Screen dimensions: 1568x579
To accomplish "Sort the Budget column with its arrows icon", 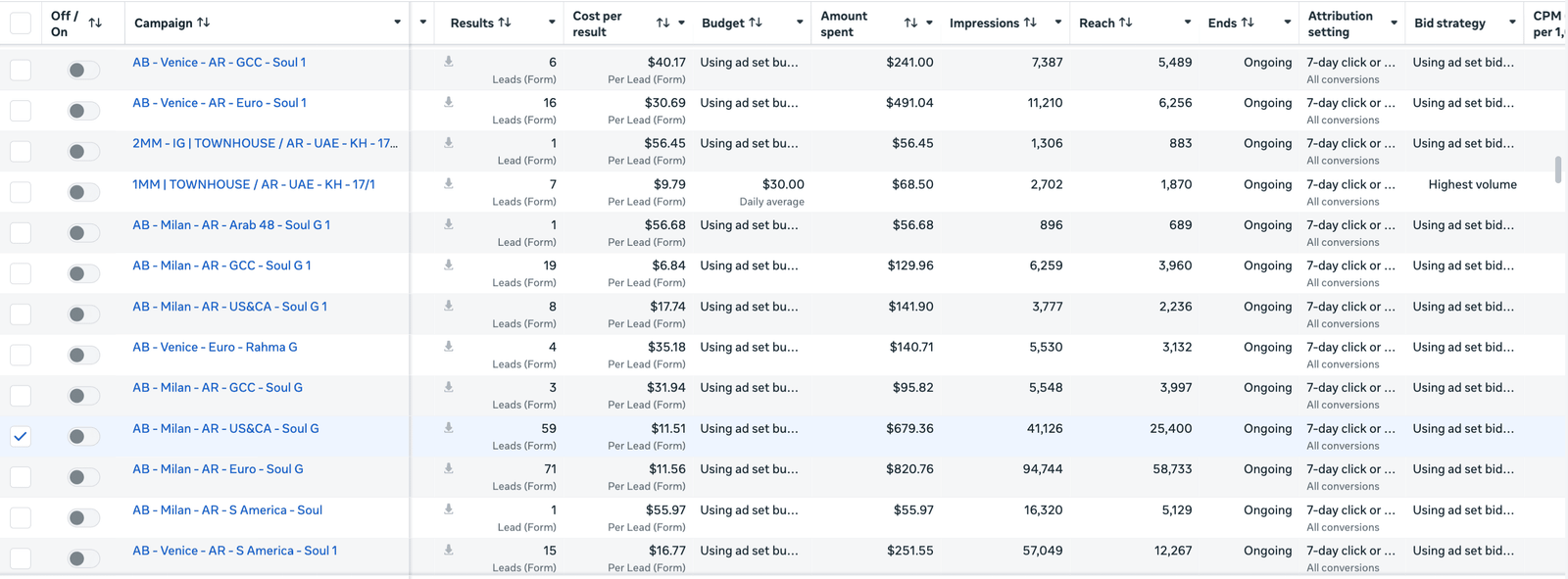I will pyautogui.click(x=756, y=23).
